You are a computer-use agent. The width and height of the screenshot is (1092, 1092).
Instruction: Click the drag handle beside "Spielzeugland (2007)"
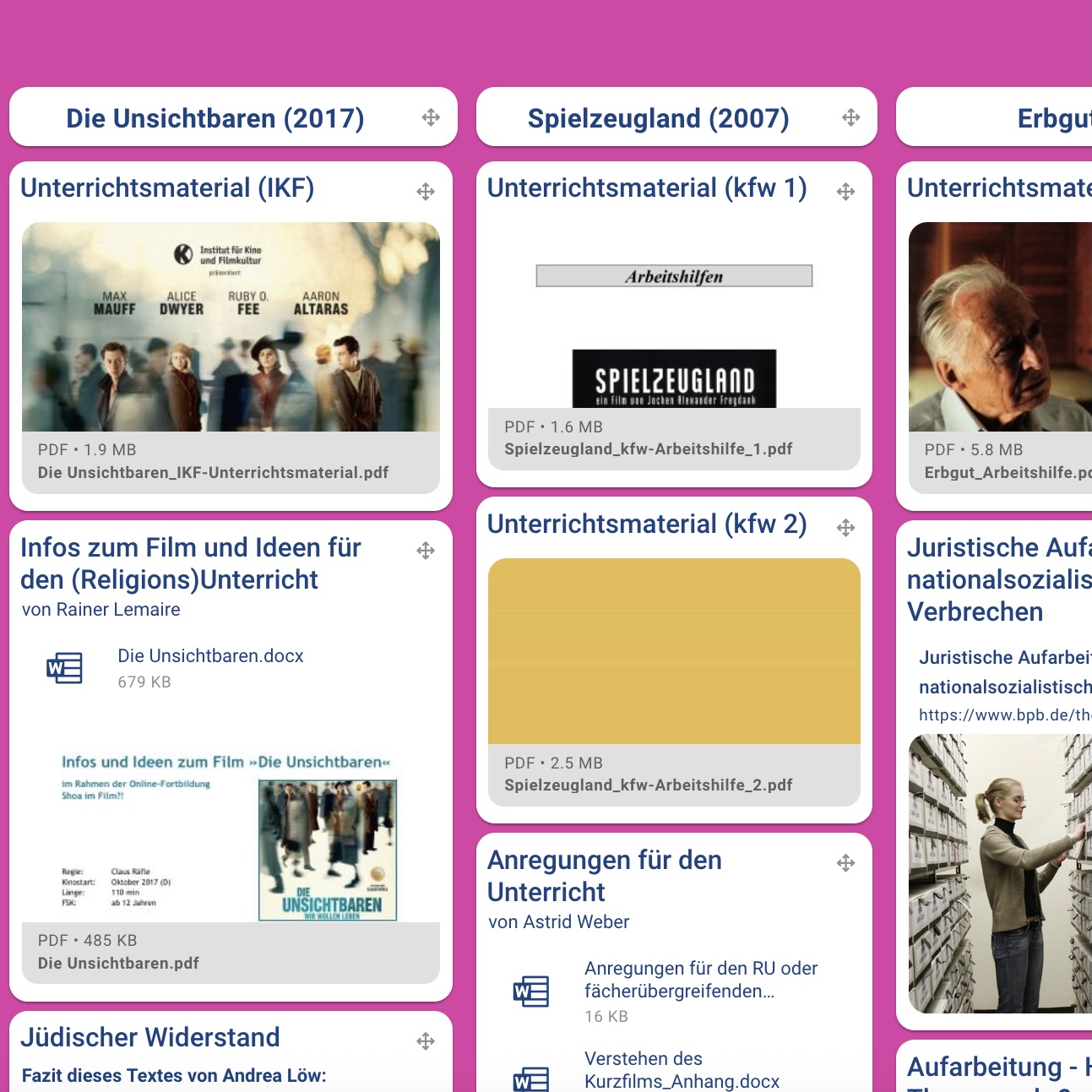click(x=851, y=117)
